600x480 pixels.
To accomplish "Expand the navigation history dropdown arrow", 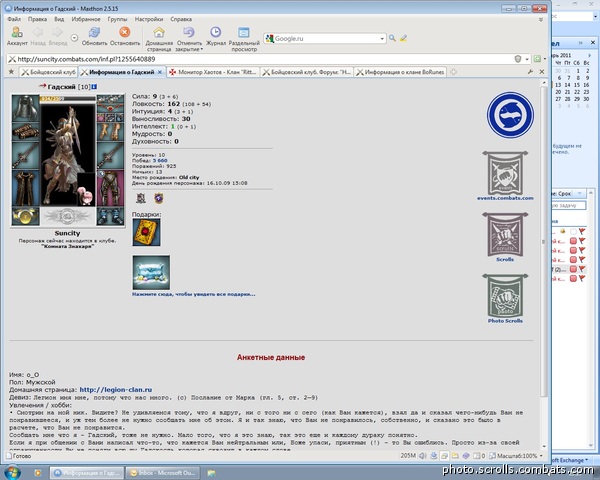I will click(x=74, y=38).
